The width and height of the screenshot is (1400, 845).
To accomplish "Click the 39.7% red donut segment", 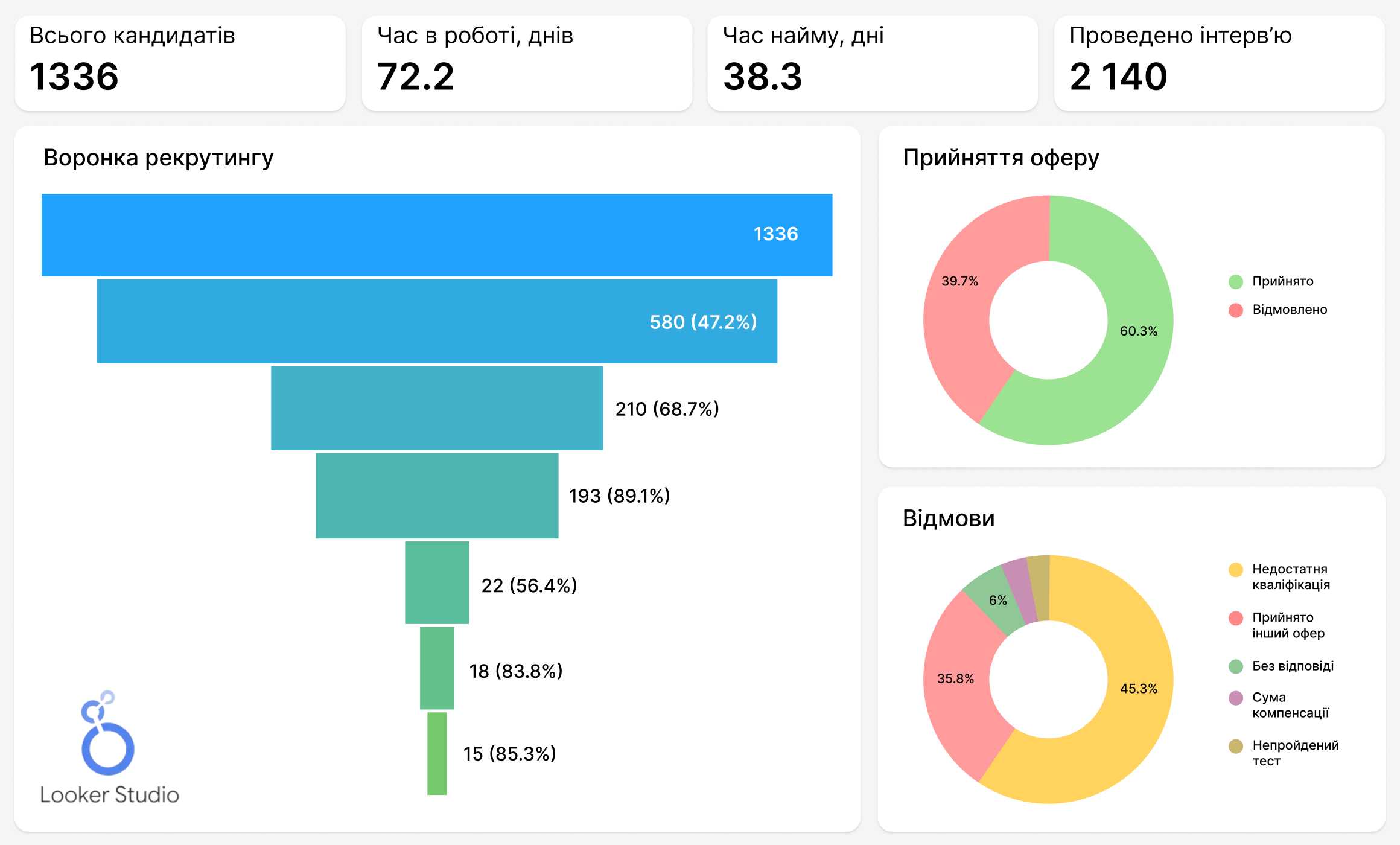I will 959,314.
